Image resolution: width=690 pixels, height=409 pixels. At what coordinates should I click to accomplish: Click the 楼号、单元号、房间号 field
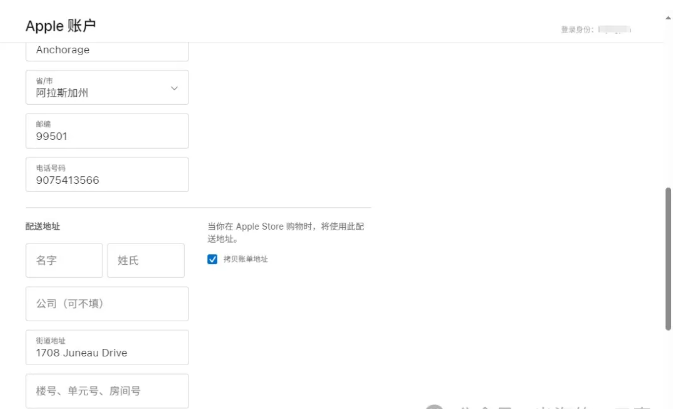click(107, 391)
